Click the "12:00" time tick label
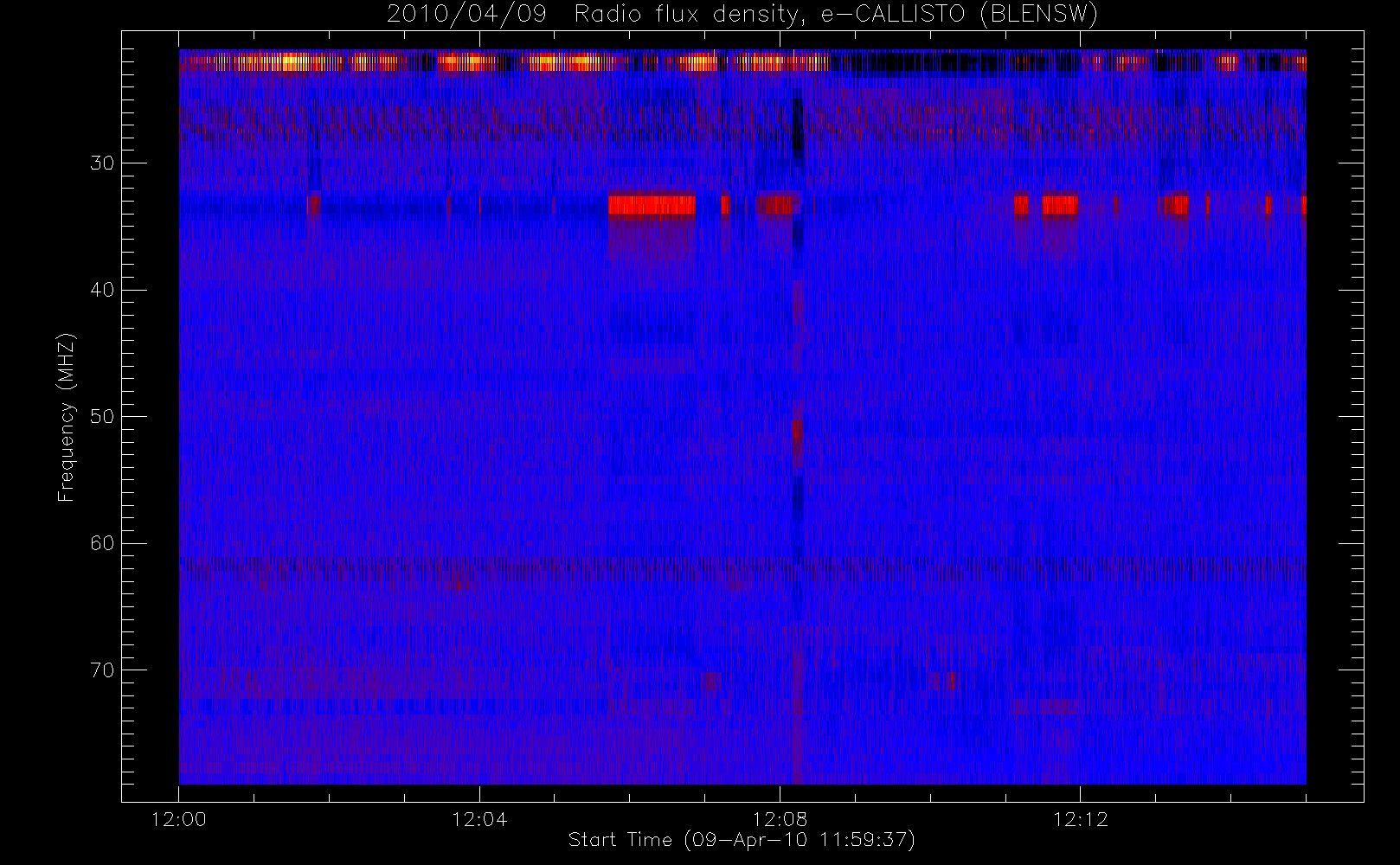Image resolution: width=1400 pixels, height=865 pixels. [179, 819]
